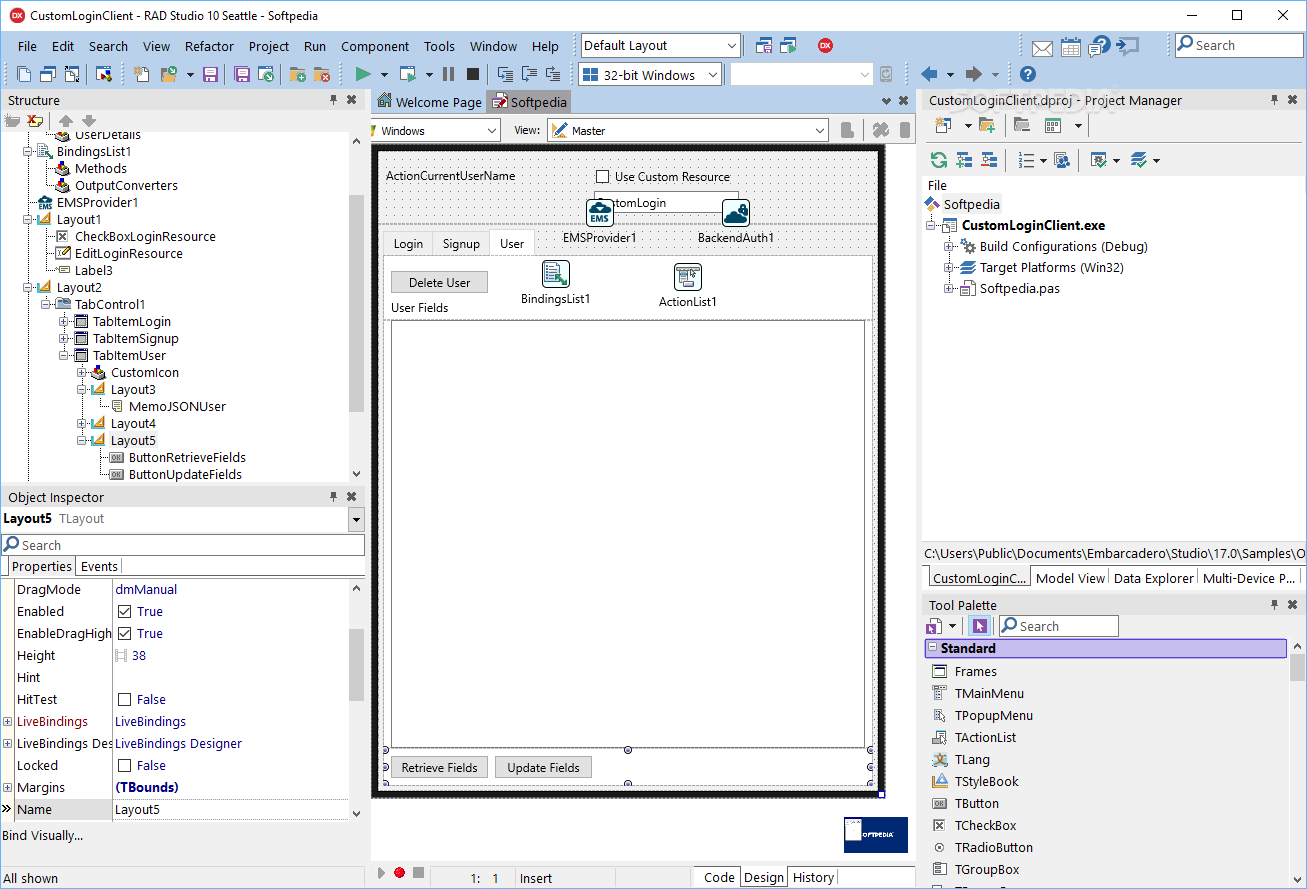Screen dimensions: 1307x889
Task: Click the Run Without Debugging icon
Action: tap(408, 74)
